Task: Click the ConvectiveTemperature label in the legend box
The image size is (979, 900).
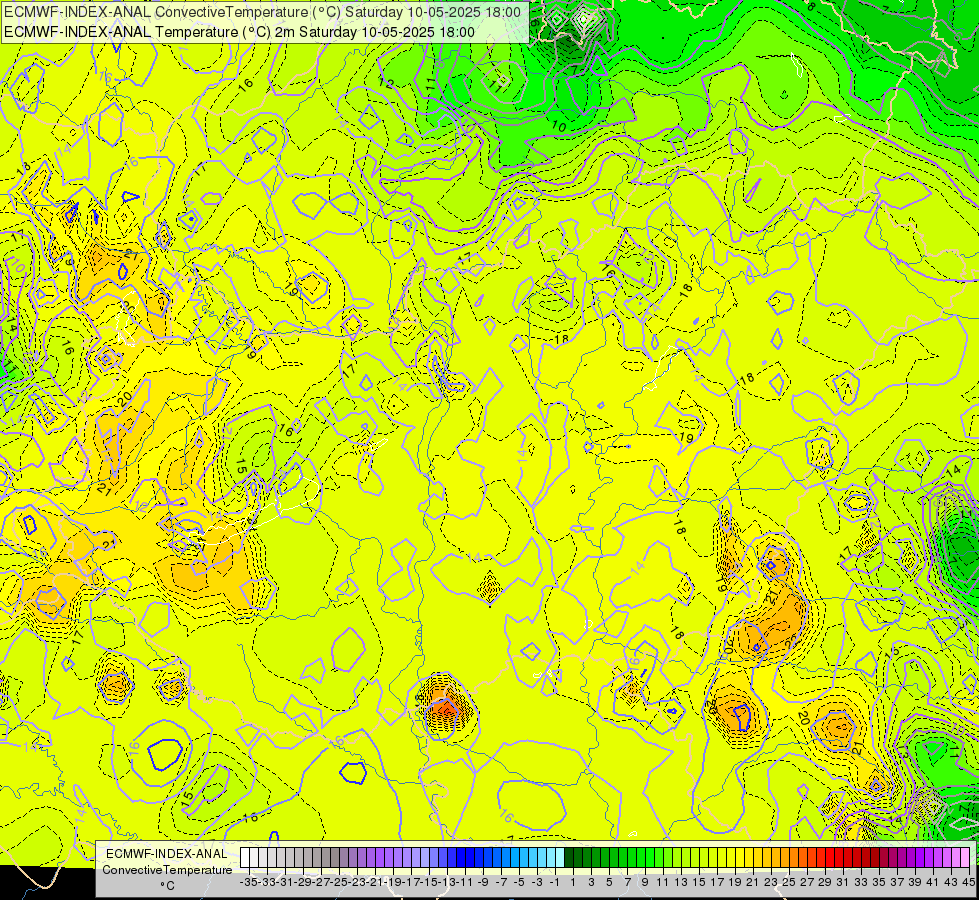Action: point(167,869)
